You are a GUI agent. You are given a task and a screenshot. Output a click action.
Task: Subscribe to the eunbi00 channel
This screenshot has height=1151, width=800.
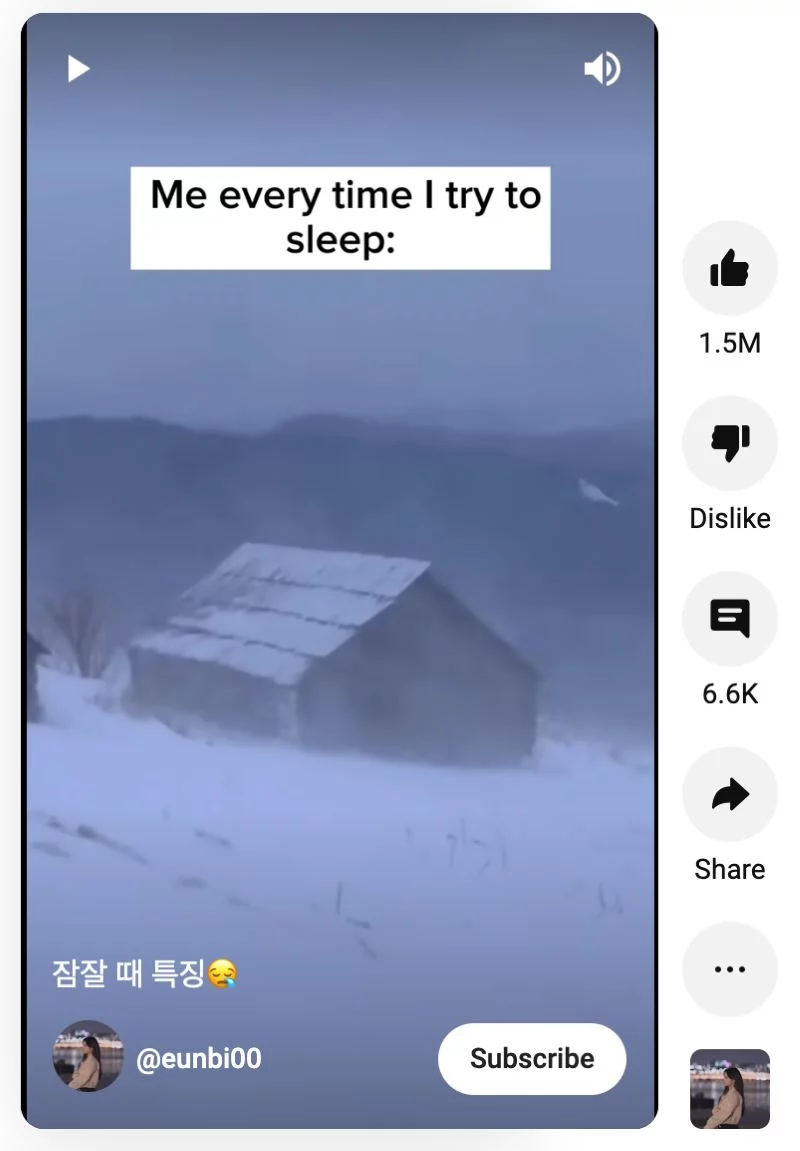pyautogui.click(x=532, y=1059)
